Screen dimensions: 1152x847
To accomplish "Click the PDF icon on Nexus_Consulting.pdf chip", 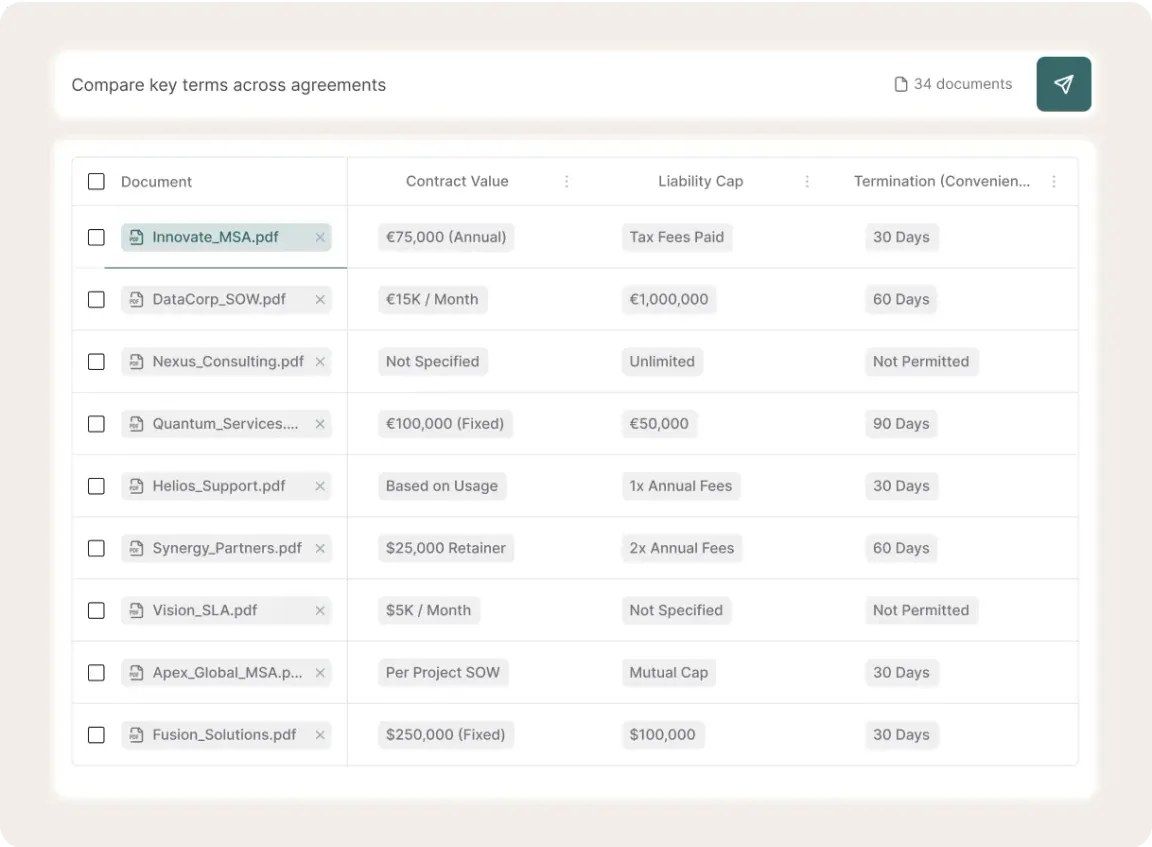I will pyautogui.click(x=136, y=361).
